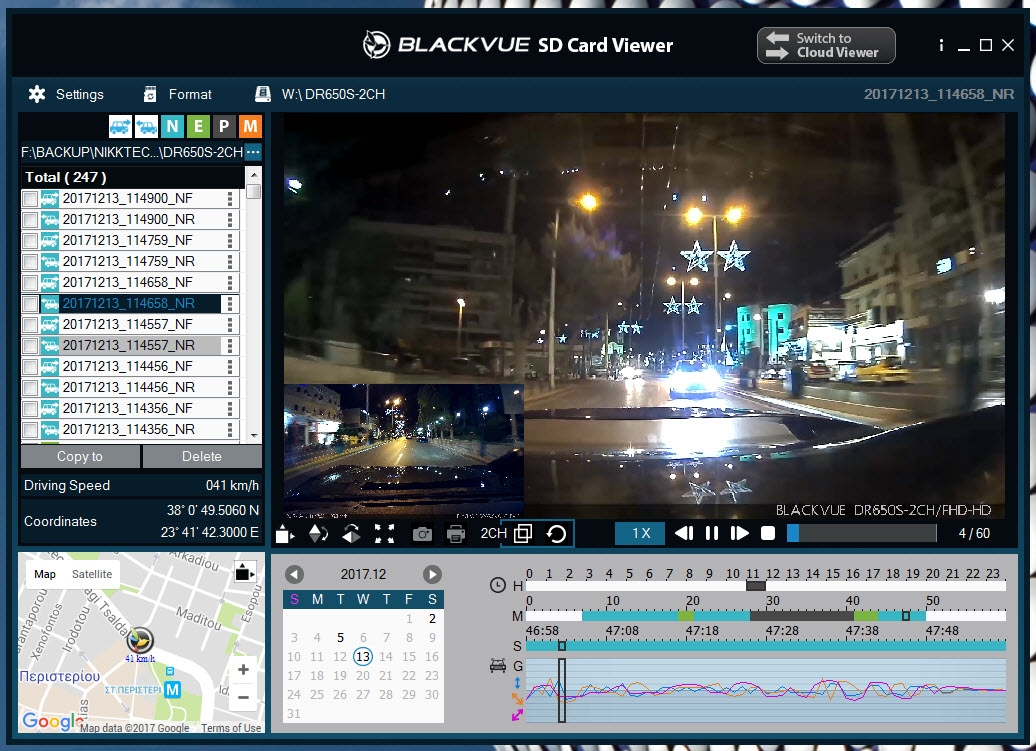1036x751 pixels.
Task: Toggle the Event (E) recording filter
Action: [x=198, y=126]
